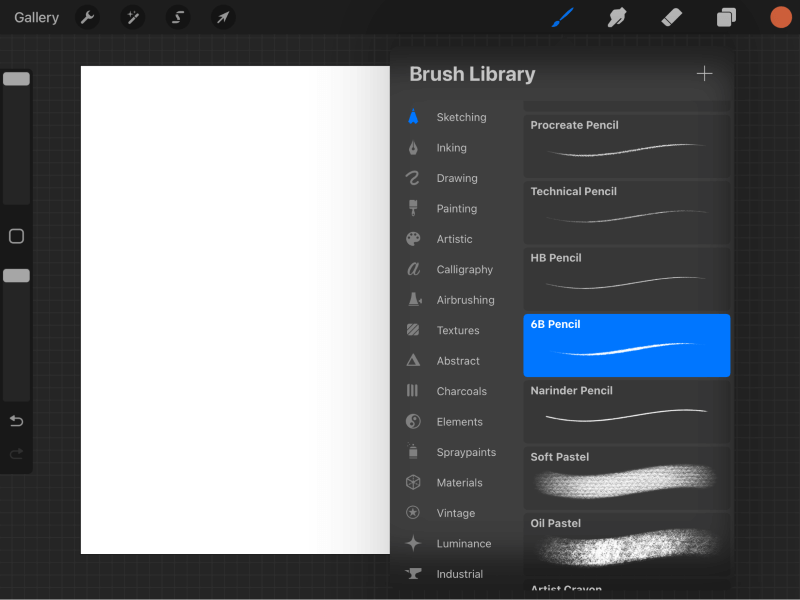Click the Luminance sparkle icon
The height and width of the screenshot is (600, 800).
(413, 543)
